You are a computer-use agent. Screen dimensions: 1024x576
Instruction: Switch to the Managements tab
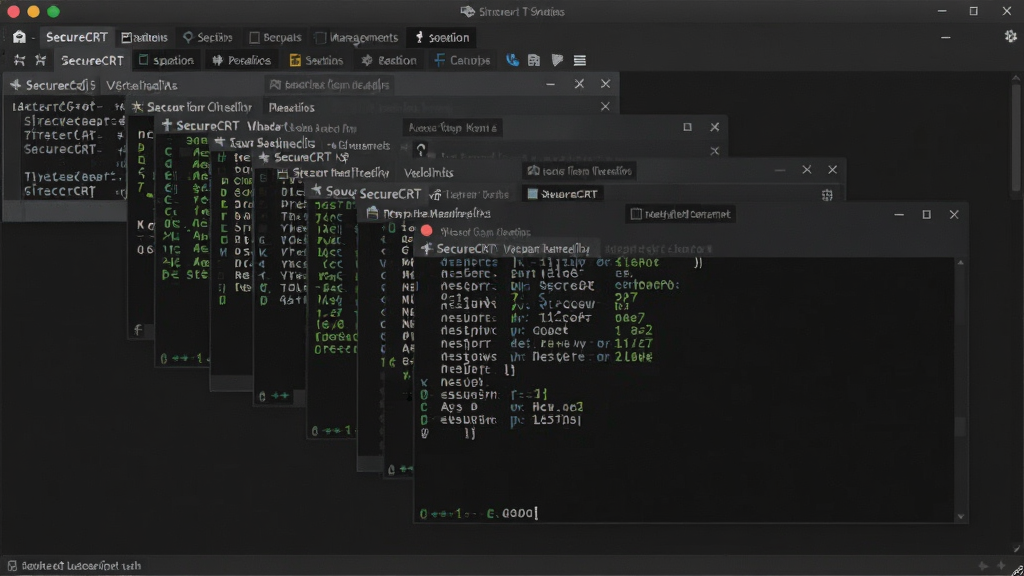pos(357,37)
